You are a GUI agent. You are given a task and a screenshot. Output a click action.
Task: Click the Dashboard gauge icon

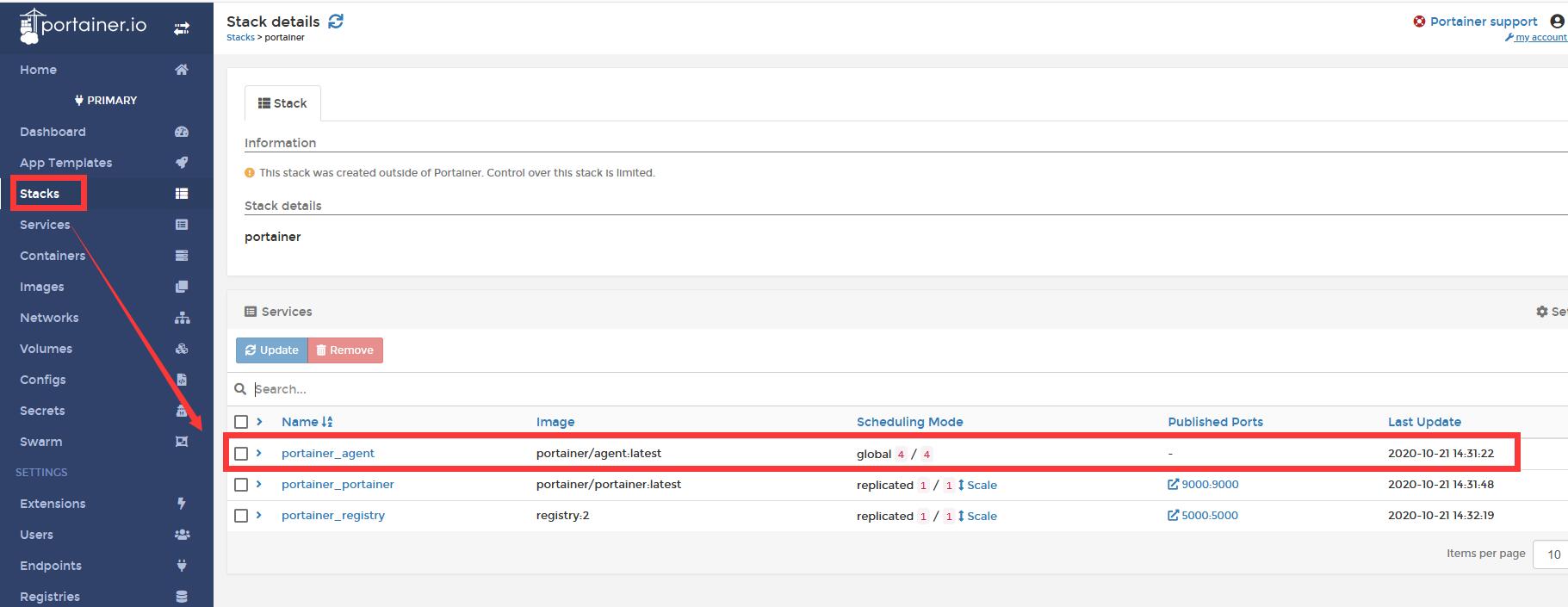click(x=182, y=132)
